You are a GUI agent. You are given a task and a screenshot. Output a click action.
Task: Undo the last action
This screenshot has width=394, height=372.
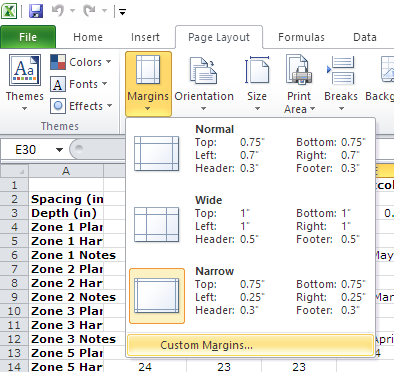tap(58, 11)
